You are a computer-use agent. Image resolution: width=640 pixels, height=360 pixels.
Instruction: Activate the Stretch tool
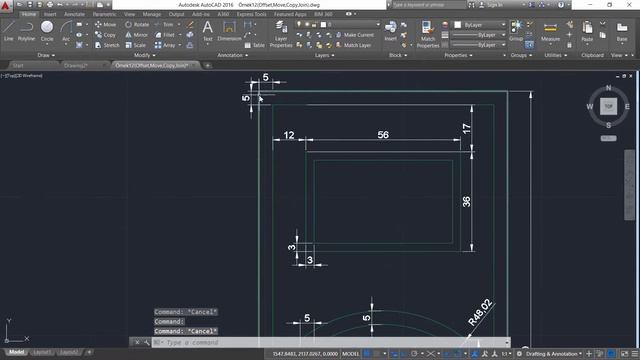(107, 45)
